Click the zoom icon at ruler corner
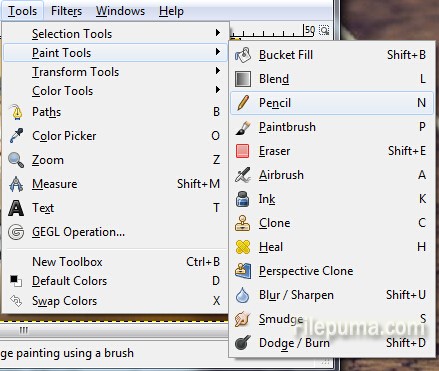 click(324, 30)
